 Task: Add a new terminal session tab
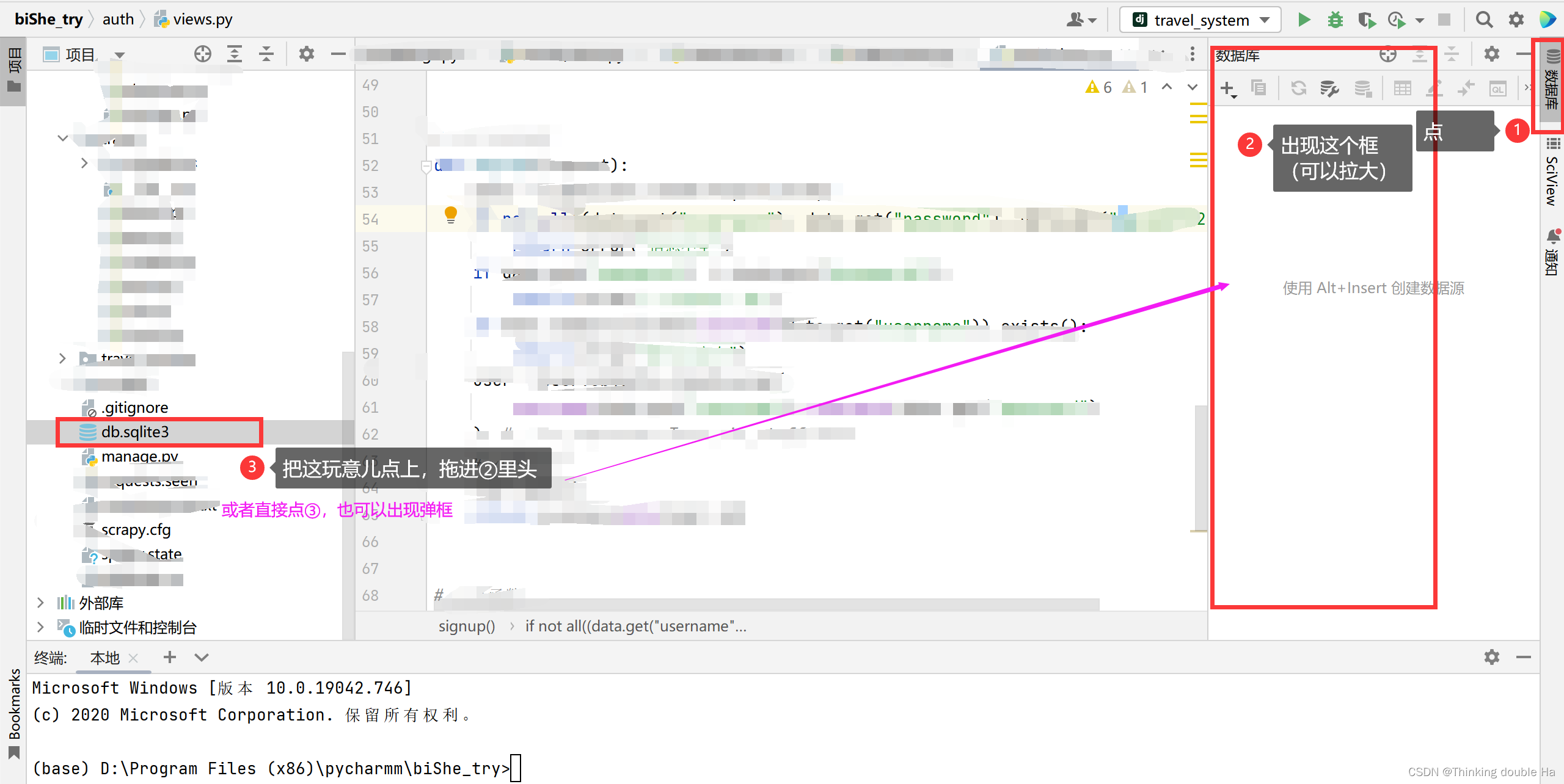click(170, 658)
